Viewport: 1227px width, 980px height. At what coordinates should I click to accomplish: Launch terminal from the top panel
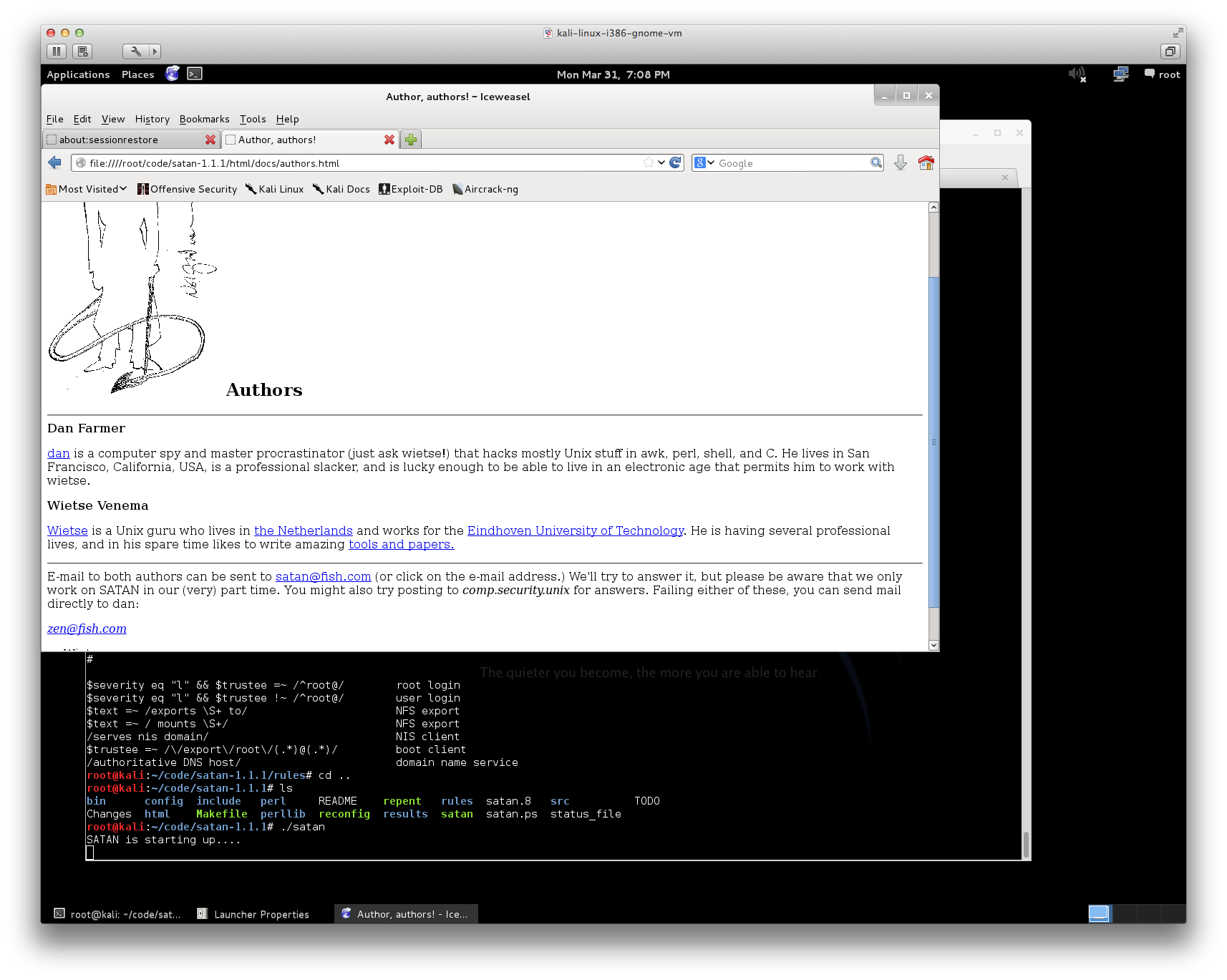pyautogui.click(x=195, y=74)
